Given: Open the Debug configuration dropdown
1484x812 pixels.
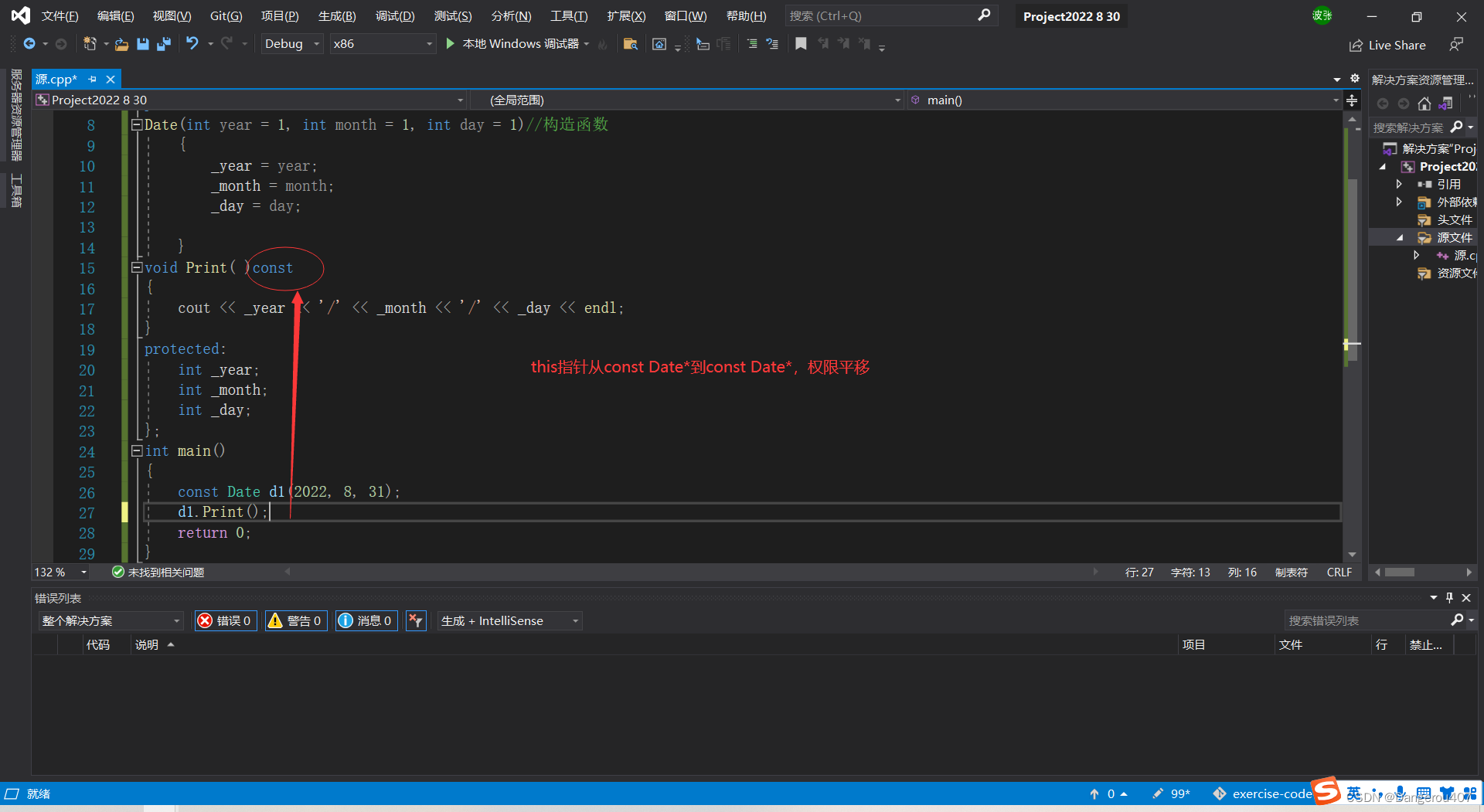Looking at the screenshot, I should [x=291, y=44].
